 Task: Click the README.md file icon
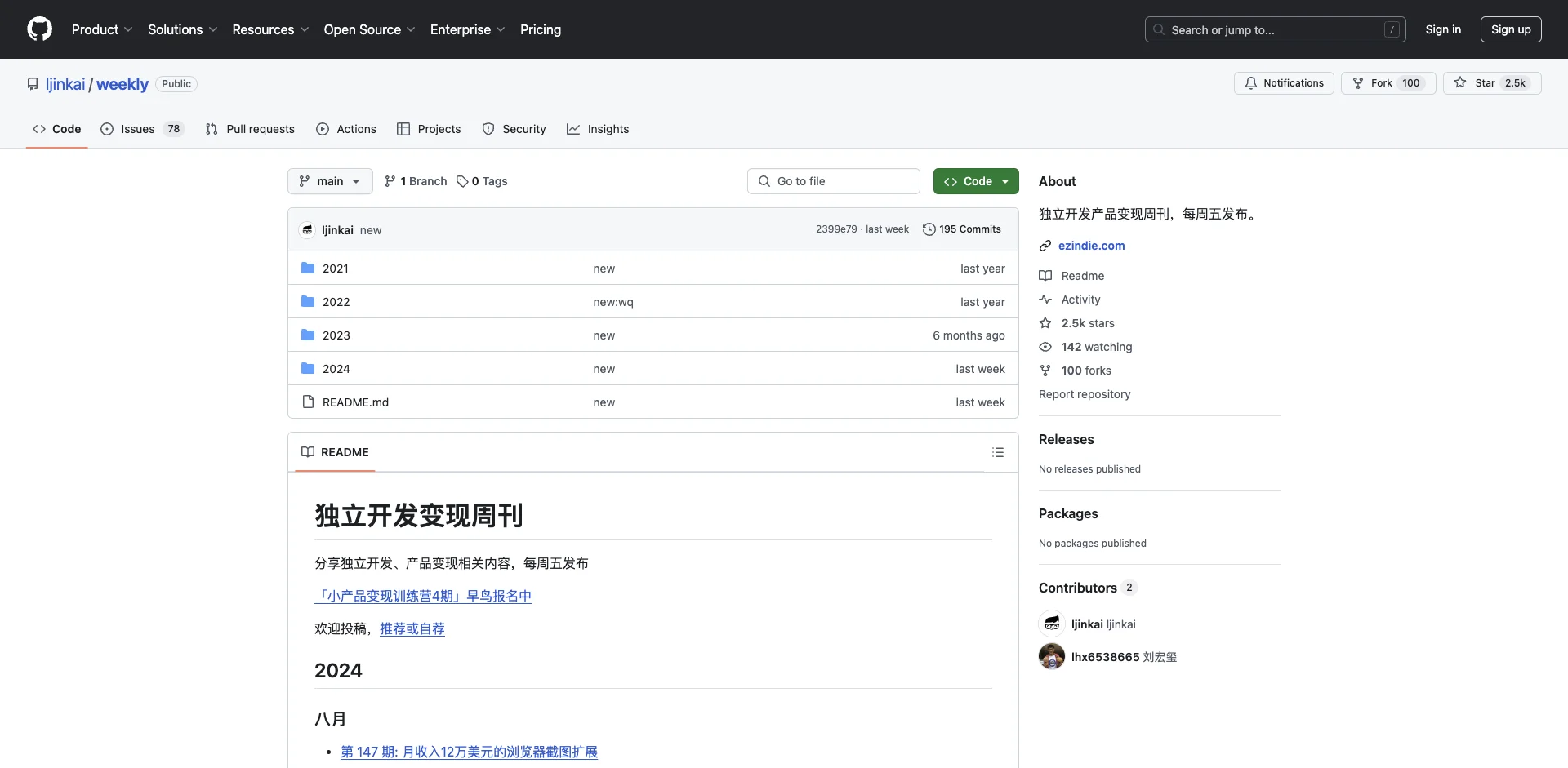click(308, 402)
